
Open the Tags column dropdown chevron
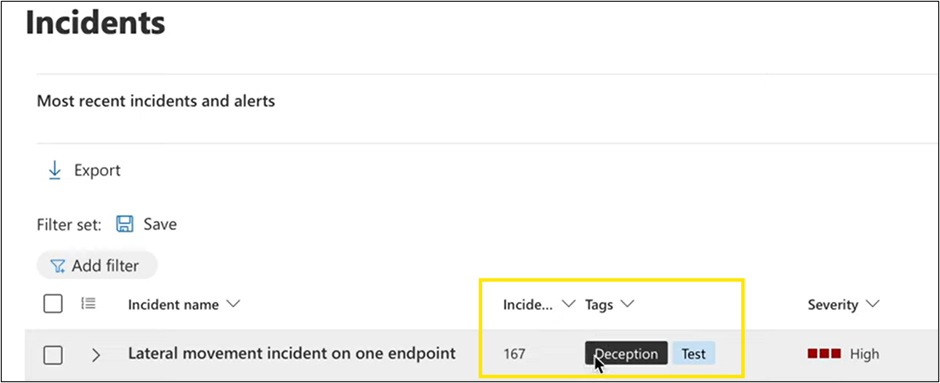(x=627, y=304)
